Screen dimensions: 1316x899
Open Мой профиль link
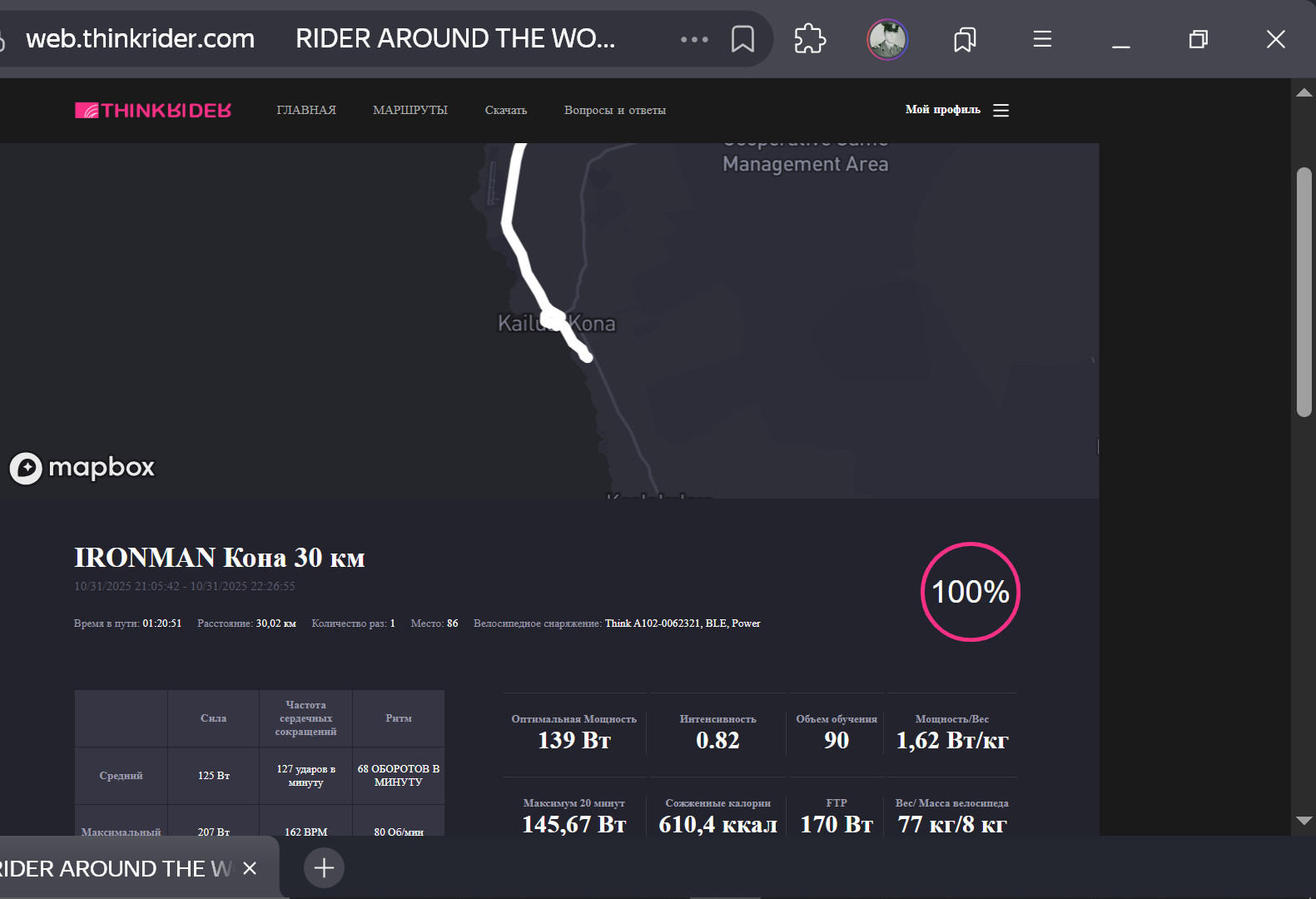pyautogui.click(x=943, y=110)
